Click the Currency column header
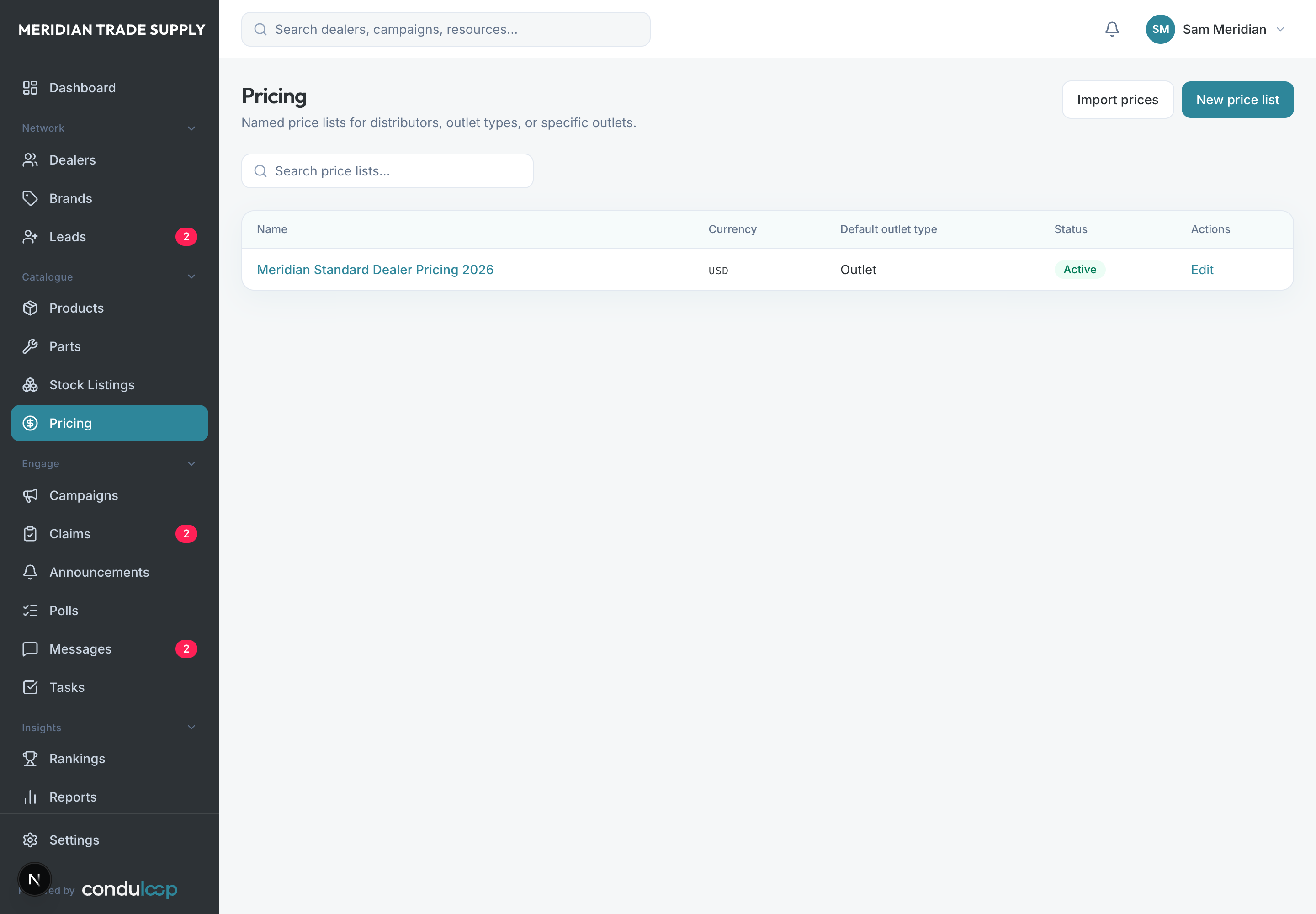 point(732,229)
